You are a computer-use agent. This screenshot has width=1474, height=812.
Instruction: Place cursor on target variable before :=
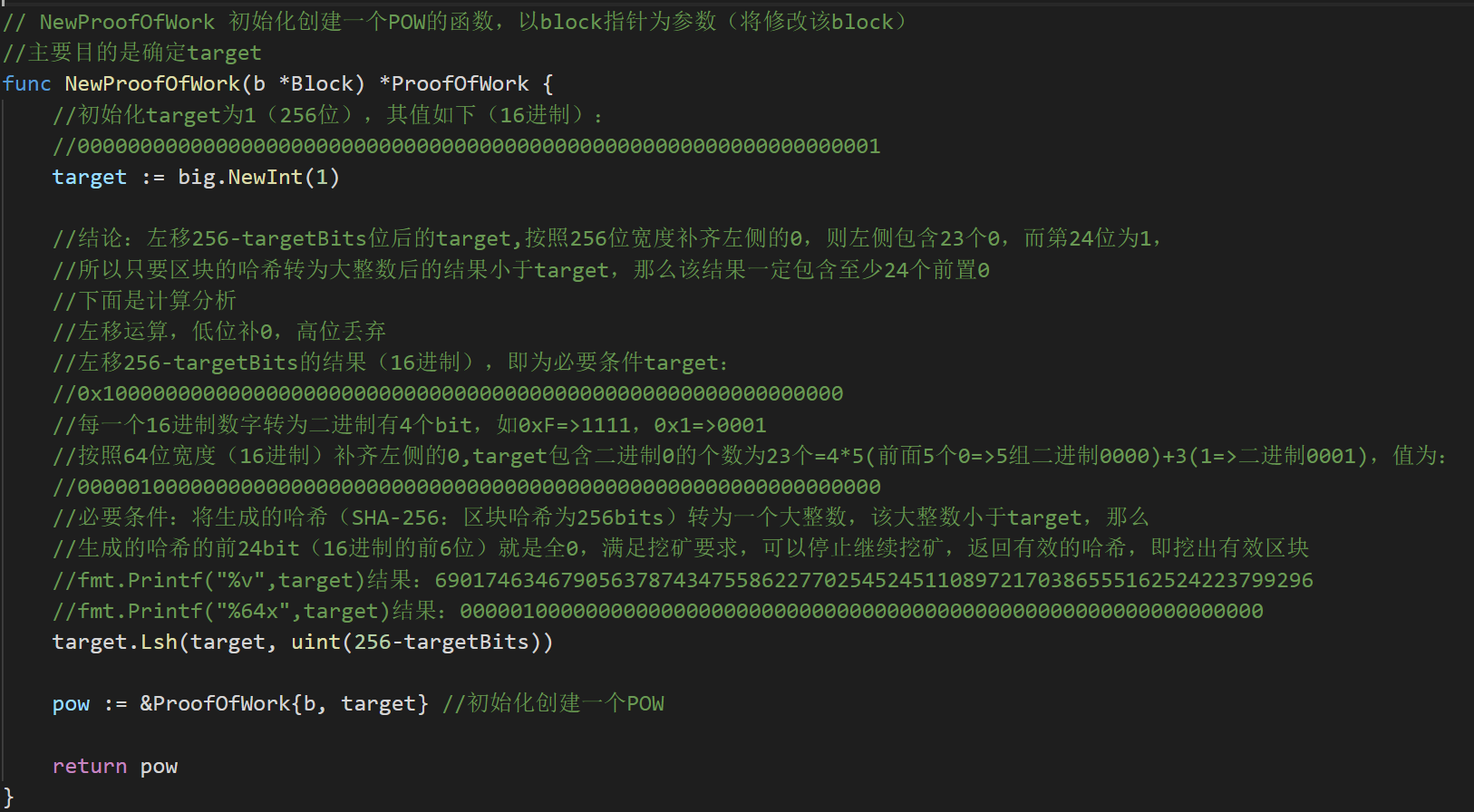(x=89, y=178)
